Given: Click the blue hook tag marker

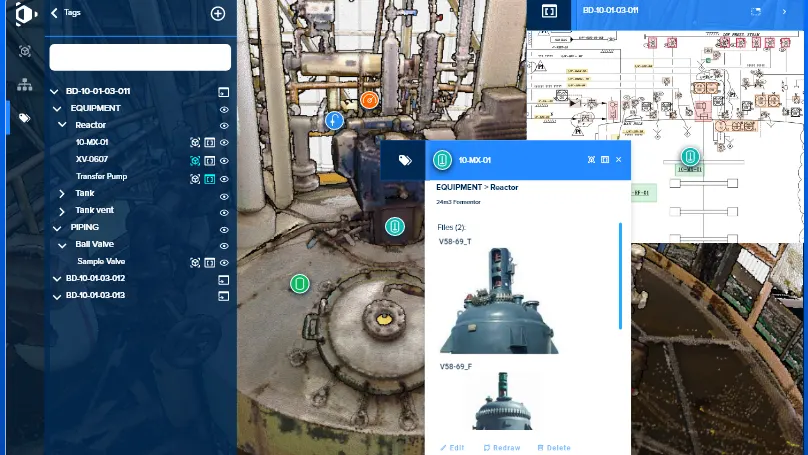Looking at the screenshot, I should point(334,121).
